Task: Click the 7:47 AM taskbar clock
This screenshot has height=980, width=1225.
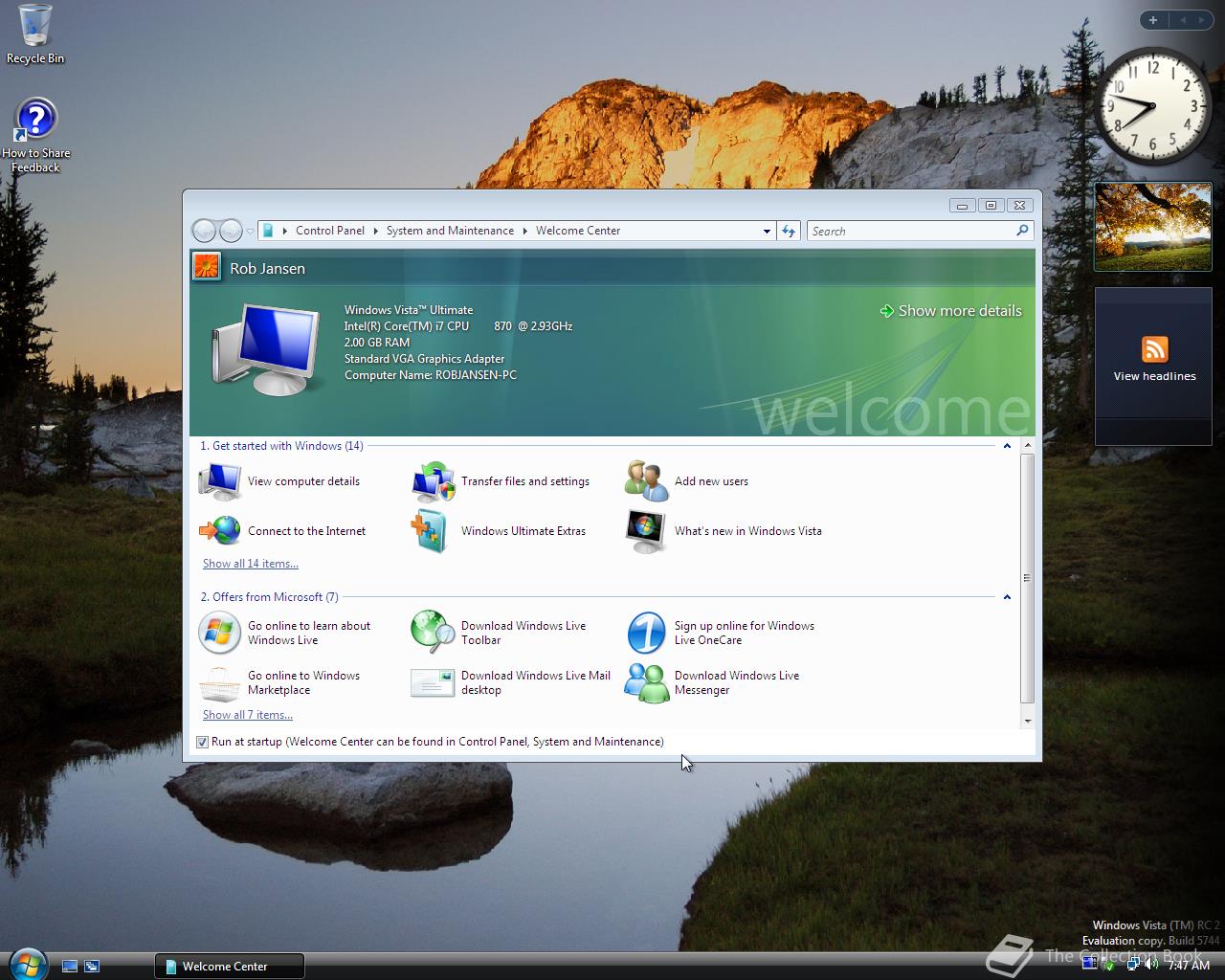Action: [1189, 966]
